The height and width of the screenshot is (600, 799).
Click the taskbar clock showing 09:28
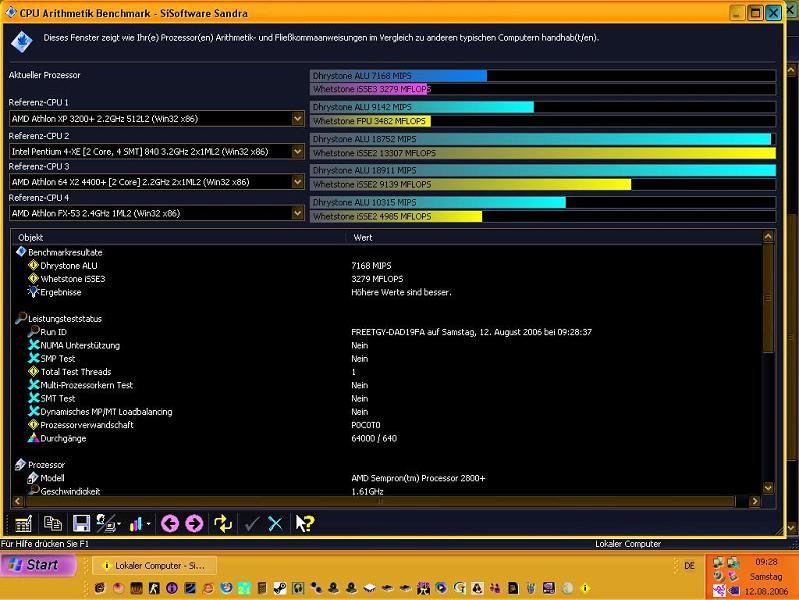(x=766, y=562)
